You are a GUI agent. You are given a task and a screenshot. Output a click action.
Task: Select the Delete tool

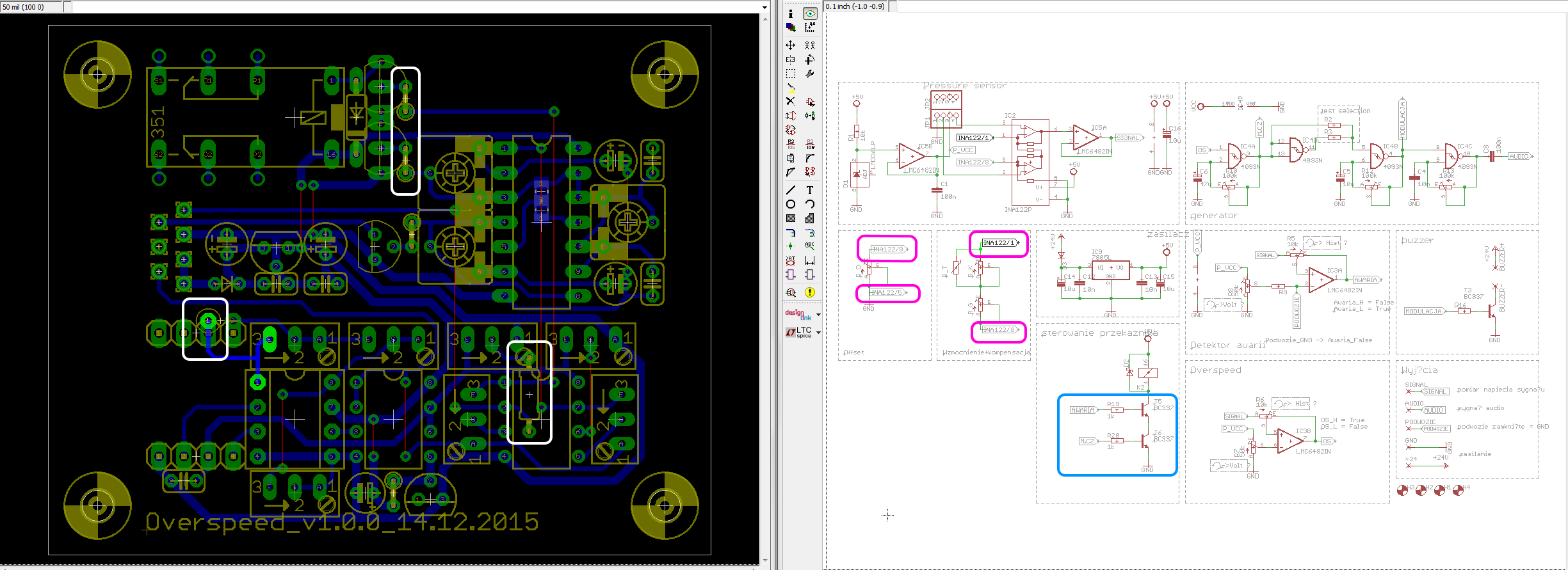791,102
